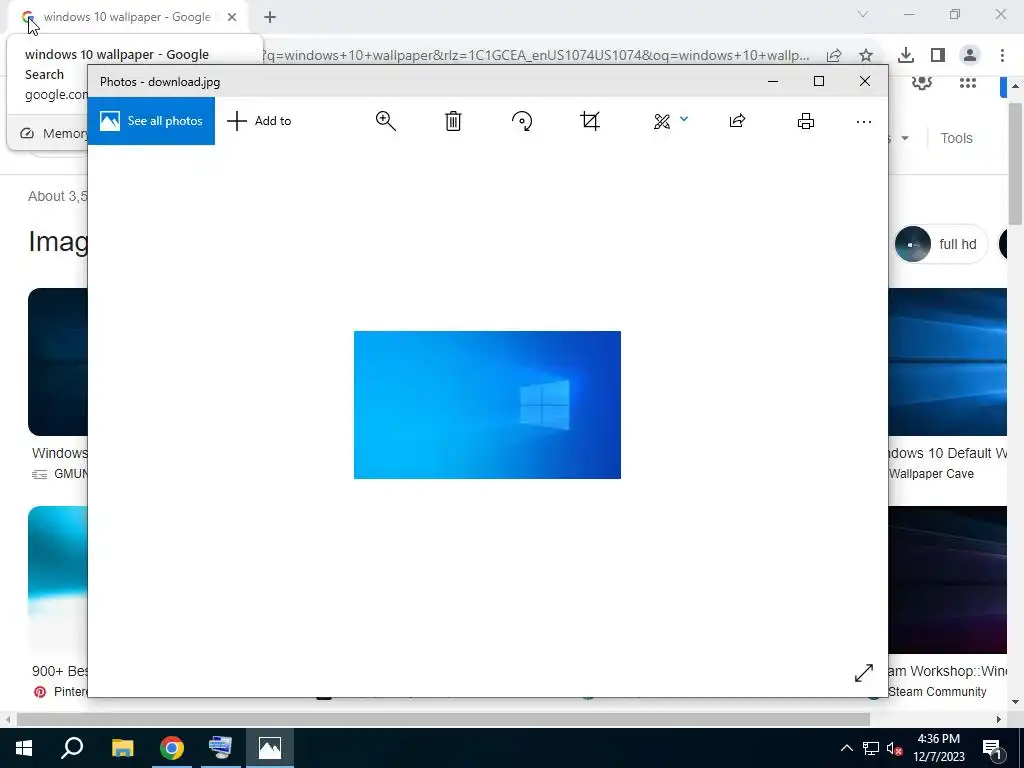Click Tools in Google search page
This screenshot has width=1024, height=768.
(x=956, y=138)
